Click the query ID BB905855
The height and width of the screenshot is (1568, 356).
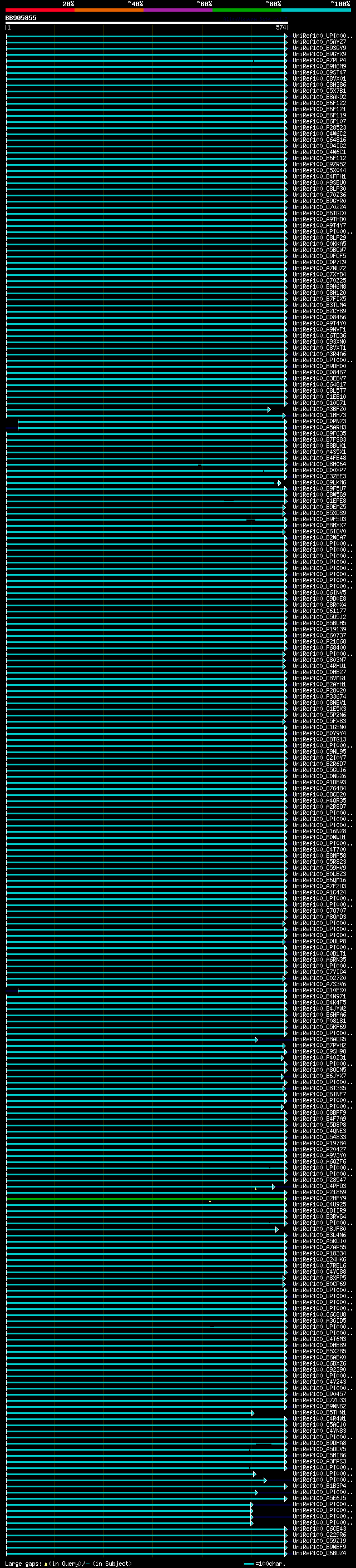21,18
